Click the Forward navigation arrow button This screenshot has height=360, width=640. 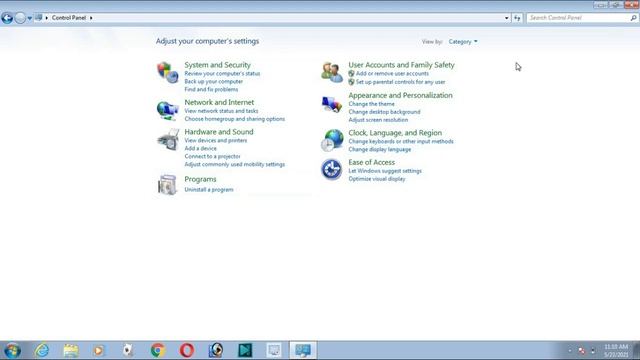coord(20,18)
